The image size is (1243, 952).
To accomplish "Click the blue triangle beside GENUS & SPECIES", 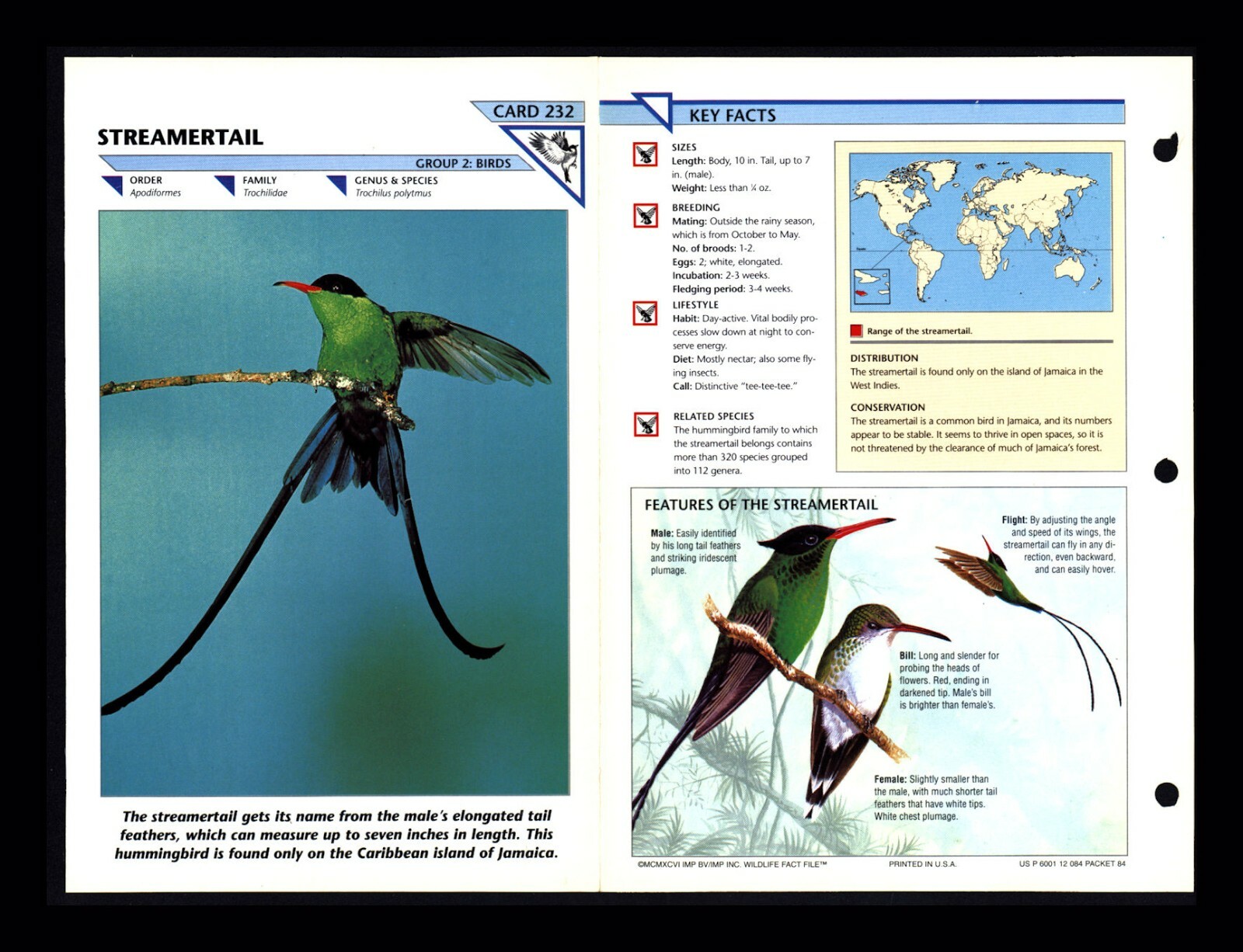I will tap(337, 185).
